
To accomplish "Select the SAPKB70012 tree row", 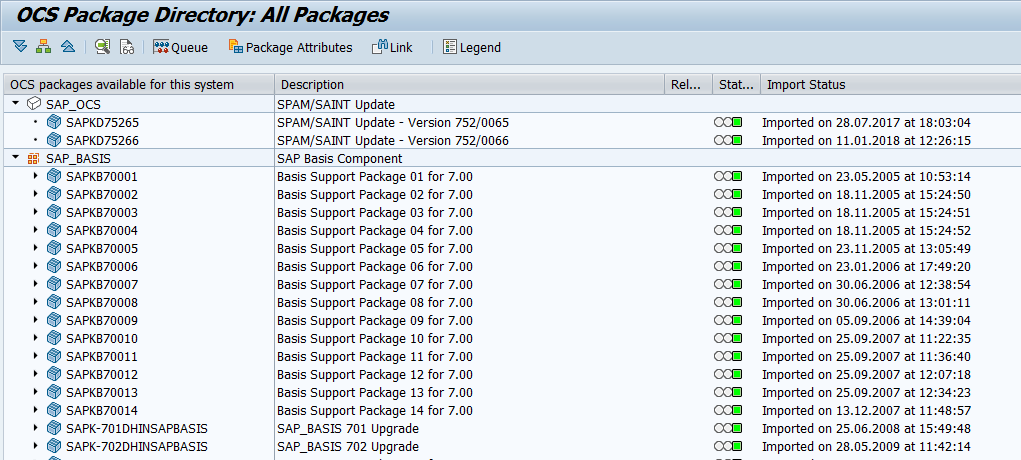I will [102, 375].
